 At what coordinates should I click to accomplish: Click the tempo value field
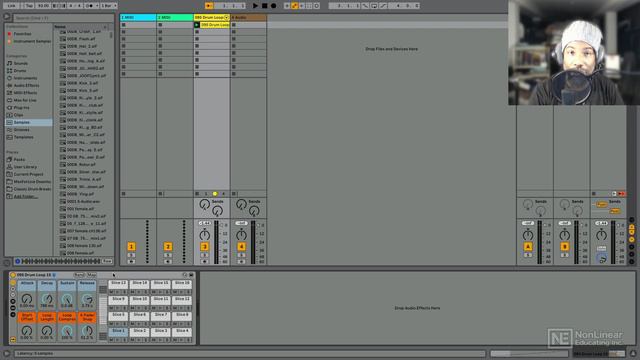tap(43, 6)
